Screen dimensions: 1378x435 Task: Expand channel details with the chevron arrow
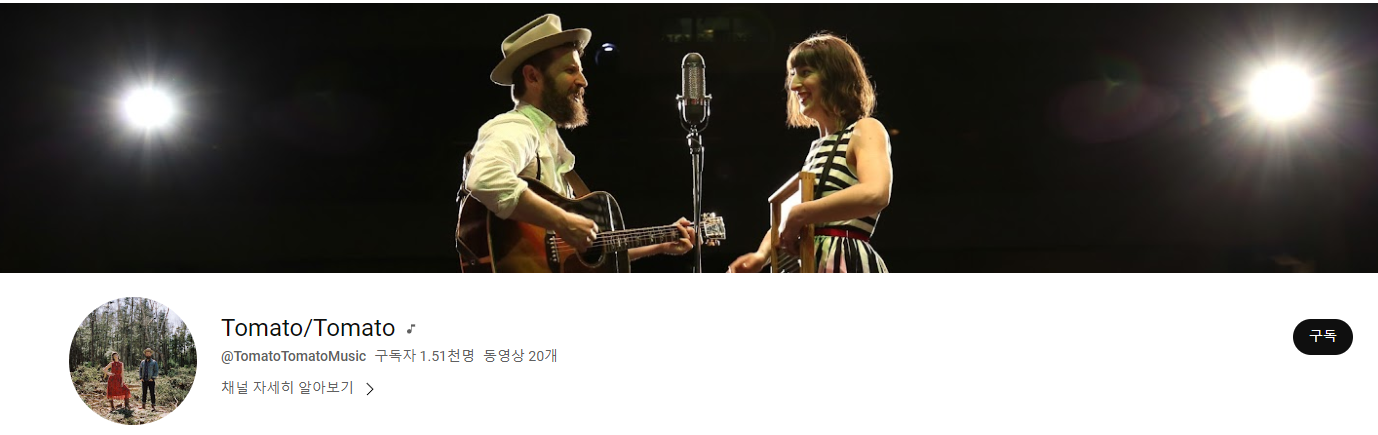[x=370, y=389]
